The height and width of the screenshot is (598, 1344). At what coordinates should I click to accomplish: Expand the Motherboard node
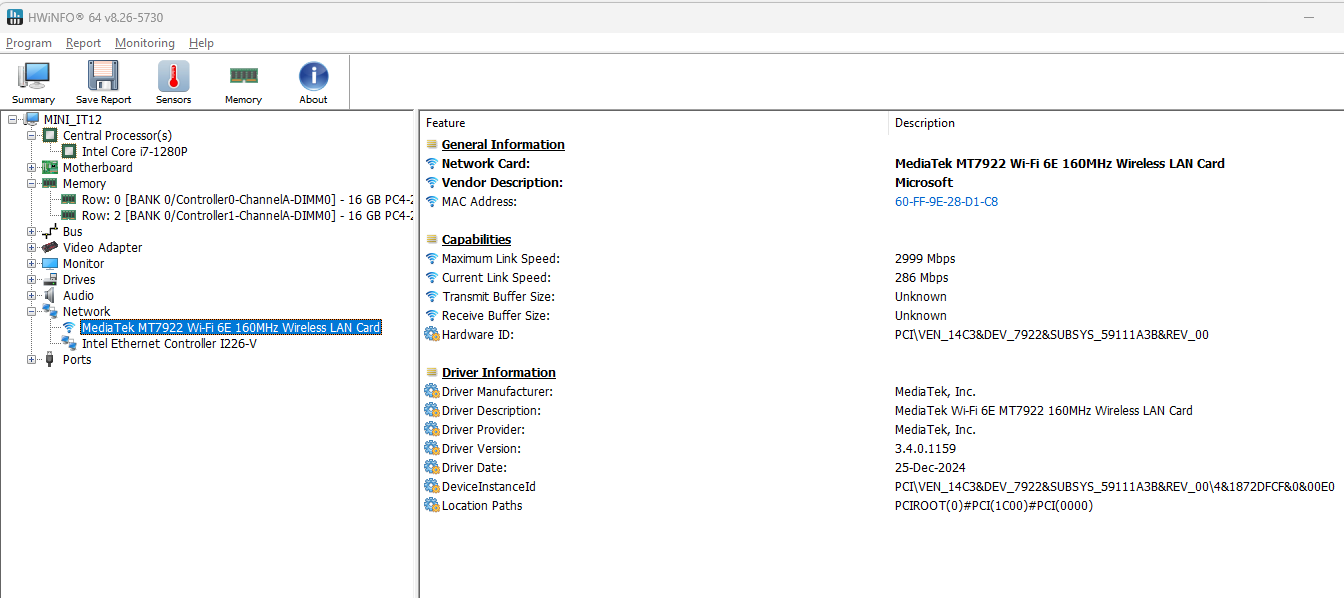(x=32, y=168)
